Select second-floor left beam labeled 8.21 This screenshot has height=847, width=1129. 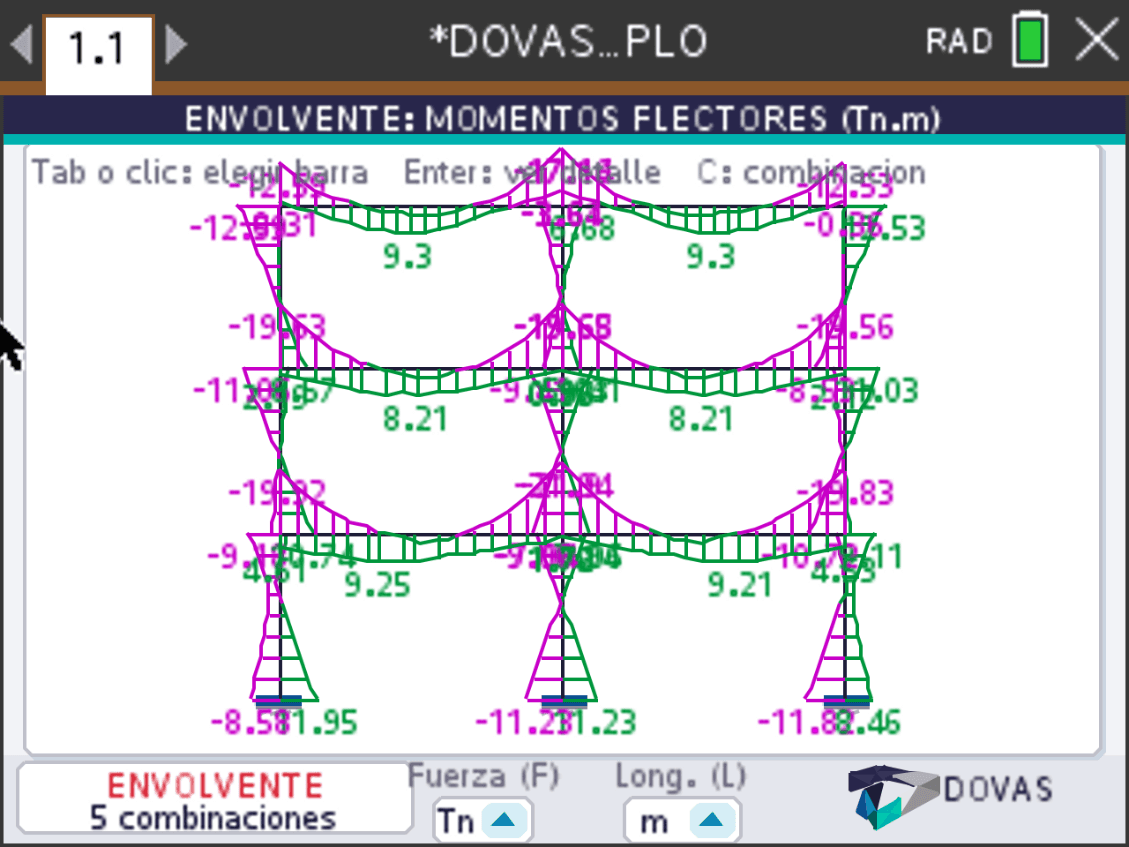click(421, 370)
